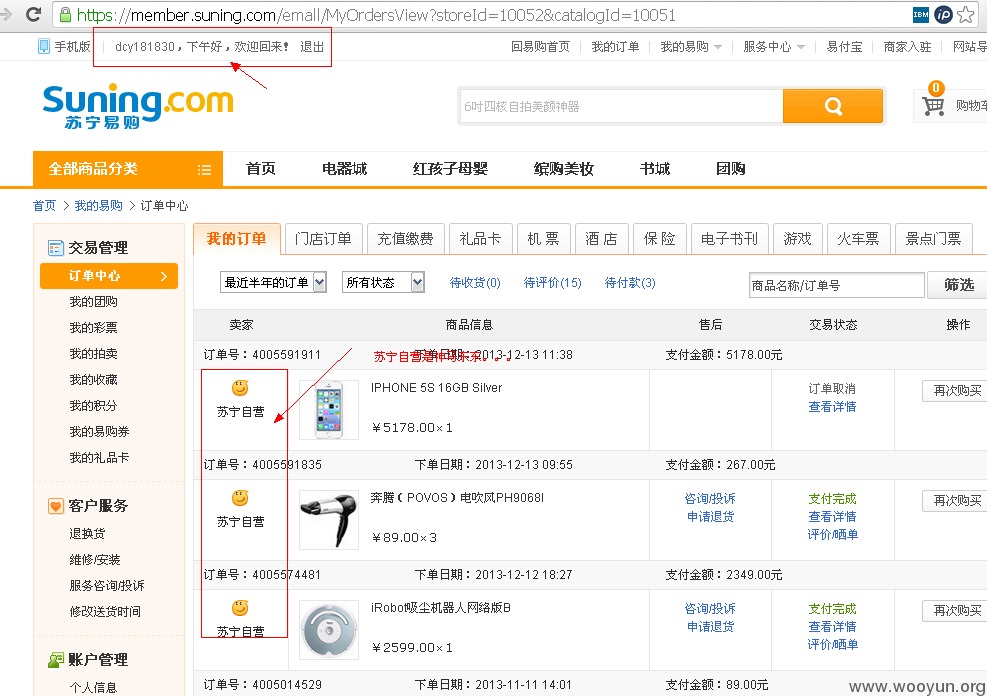The width and height of the screenshot is (987, 696).
Task: Click 申请退货 for POVOS hair dryer order
Action: [710, 517]
